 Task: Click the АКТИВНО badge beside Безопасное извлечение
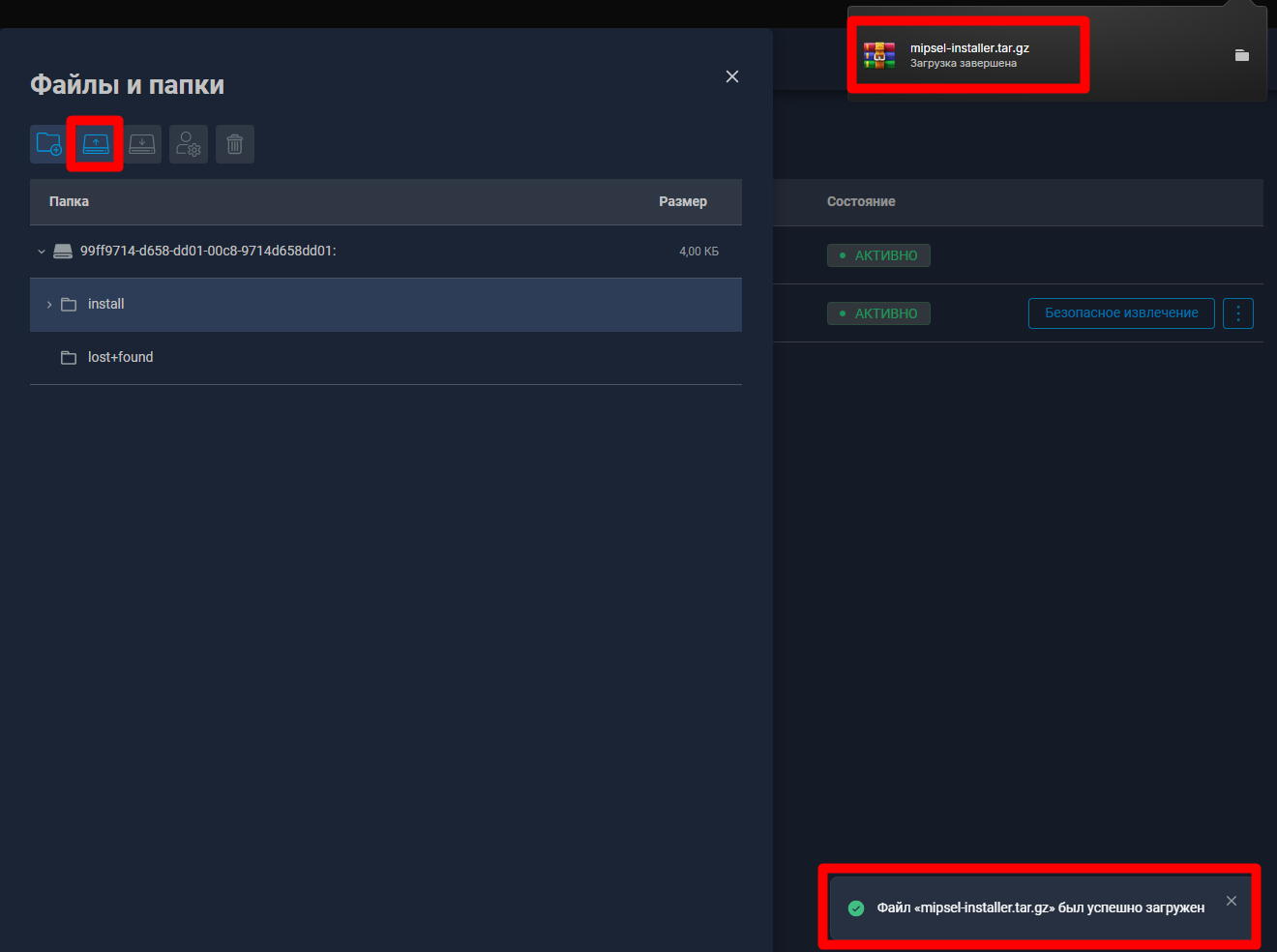pos(878,313)
